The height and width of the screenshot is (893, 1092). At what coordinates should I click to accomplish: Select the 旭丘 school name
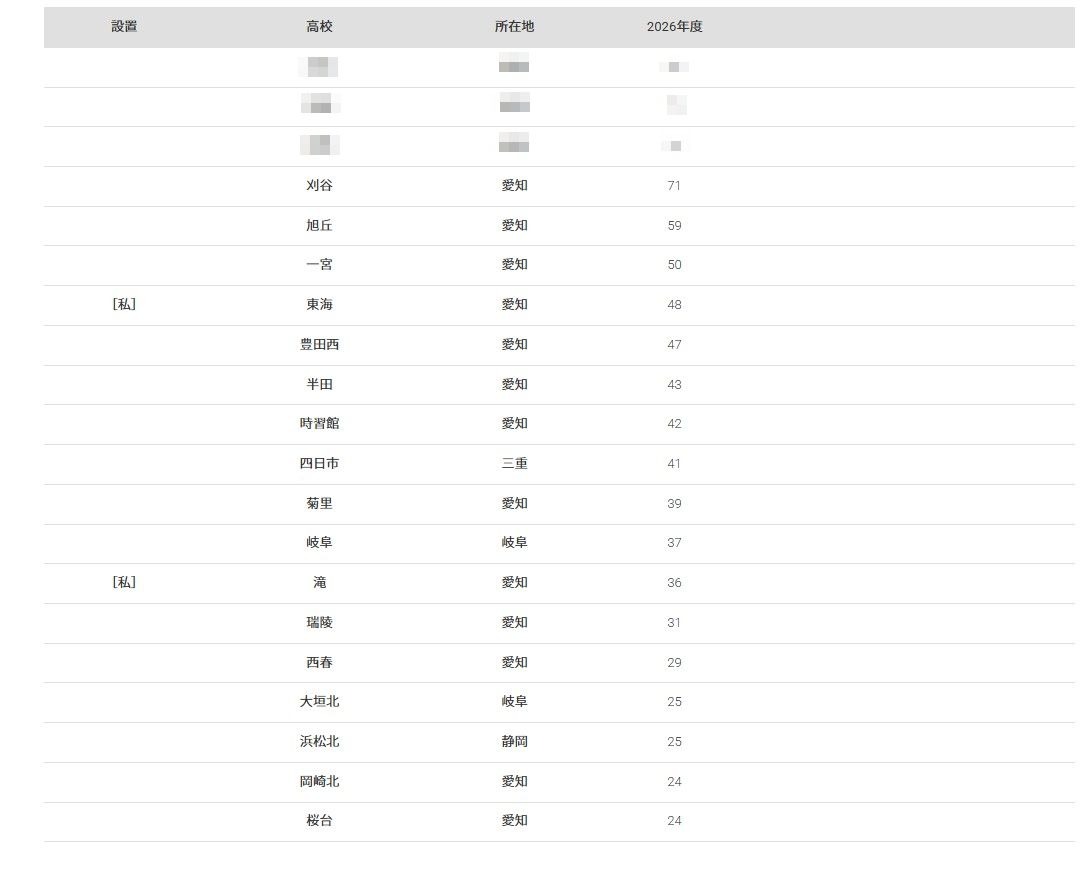319,226
